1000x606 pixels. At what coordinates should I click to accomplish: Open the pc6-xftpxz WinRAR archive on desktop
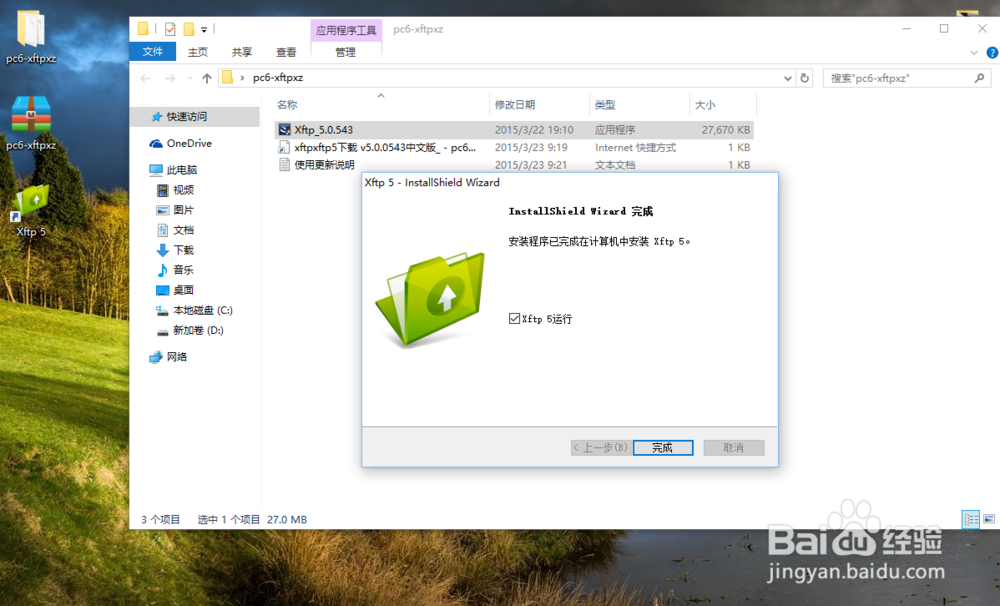coord(31,123)
